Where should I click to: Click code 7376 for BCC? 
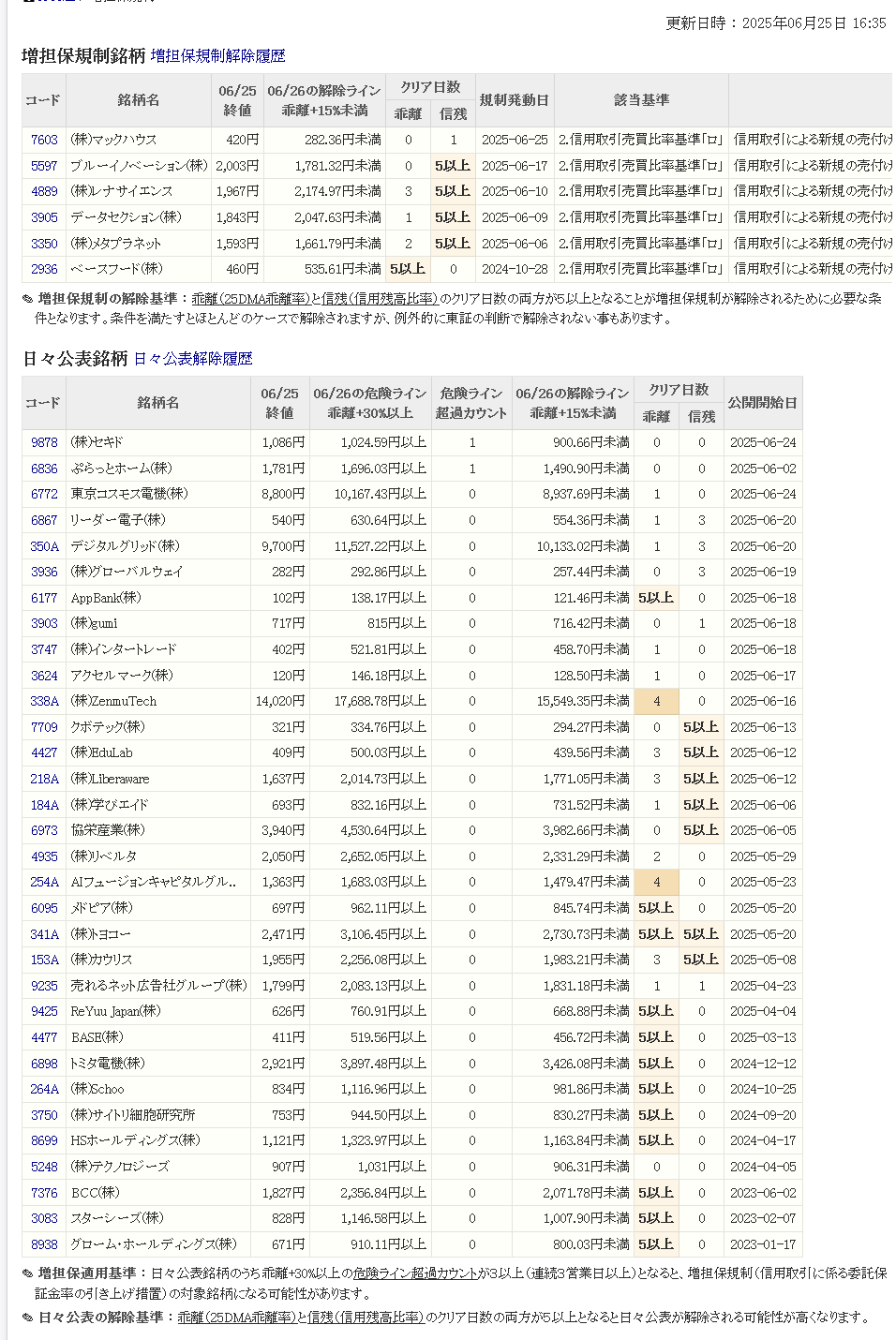(x=44, y=1193)
